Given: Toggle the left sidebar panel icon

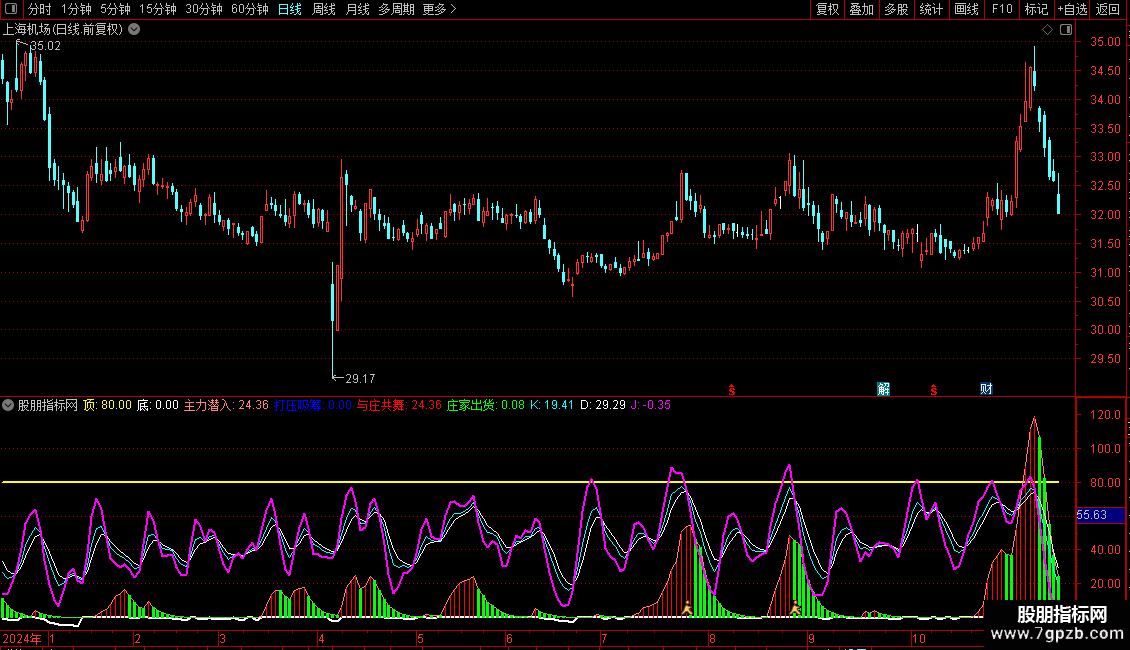Looking at the screenshot, I should (x=9, y=9).
